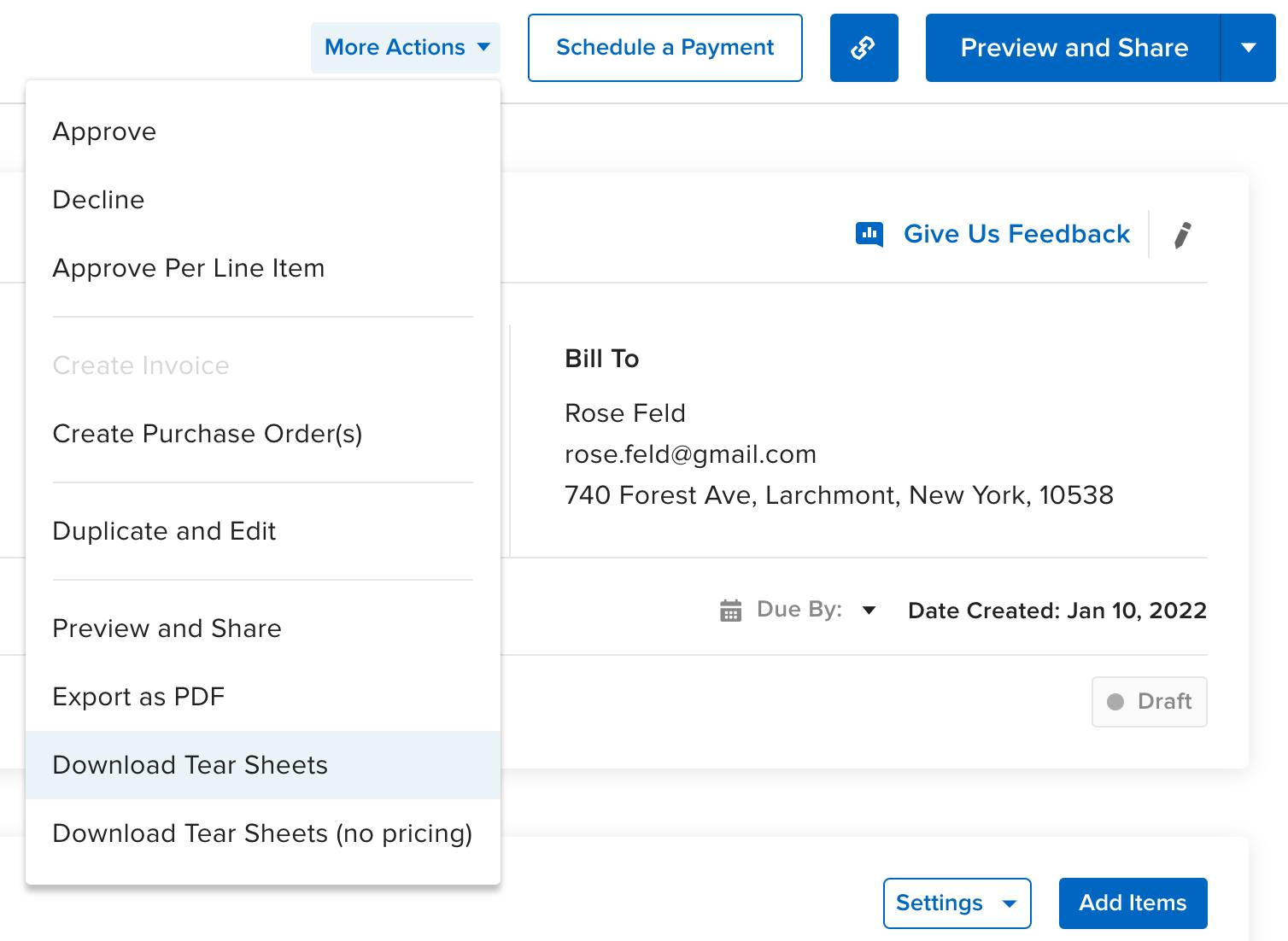This screenshot has width=1288, height=941.
Task: Choose Decline in More Actions menu
Action: tap(98, 200)
